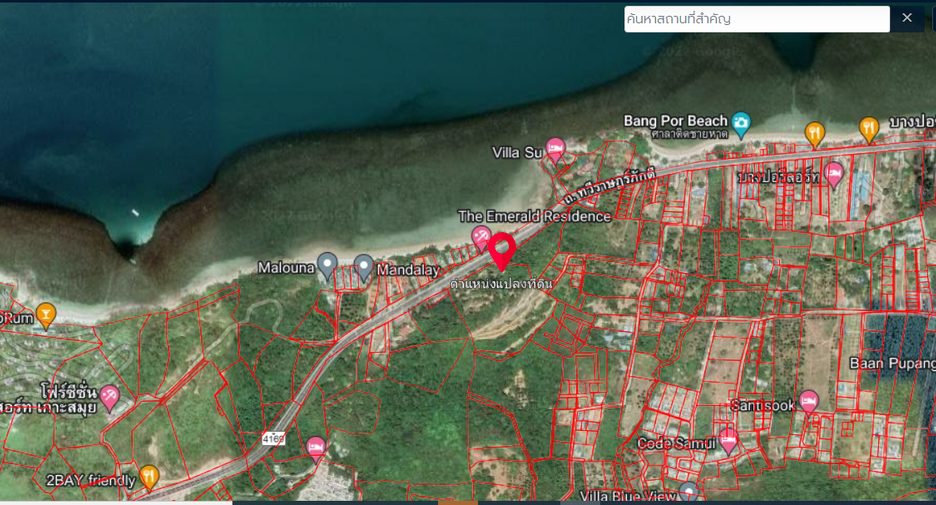Click the ถ.ทวีราษฎร์ภักดี road name label
This screenshot has width=936, height=505.
pos(609,186)
